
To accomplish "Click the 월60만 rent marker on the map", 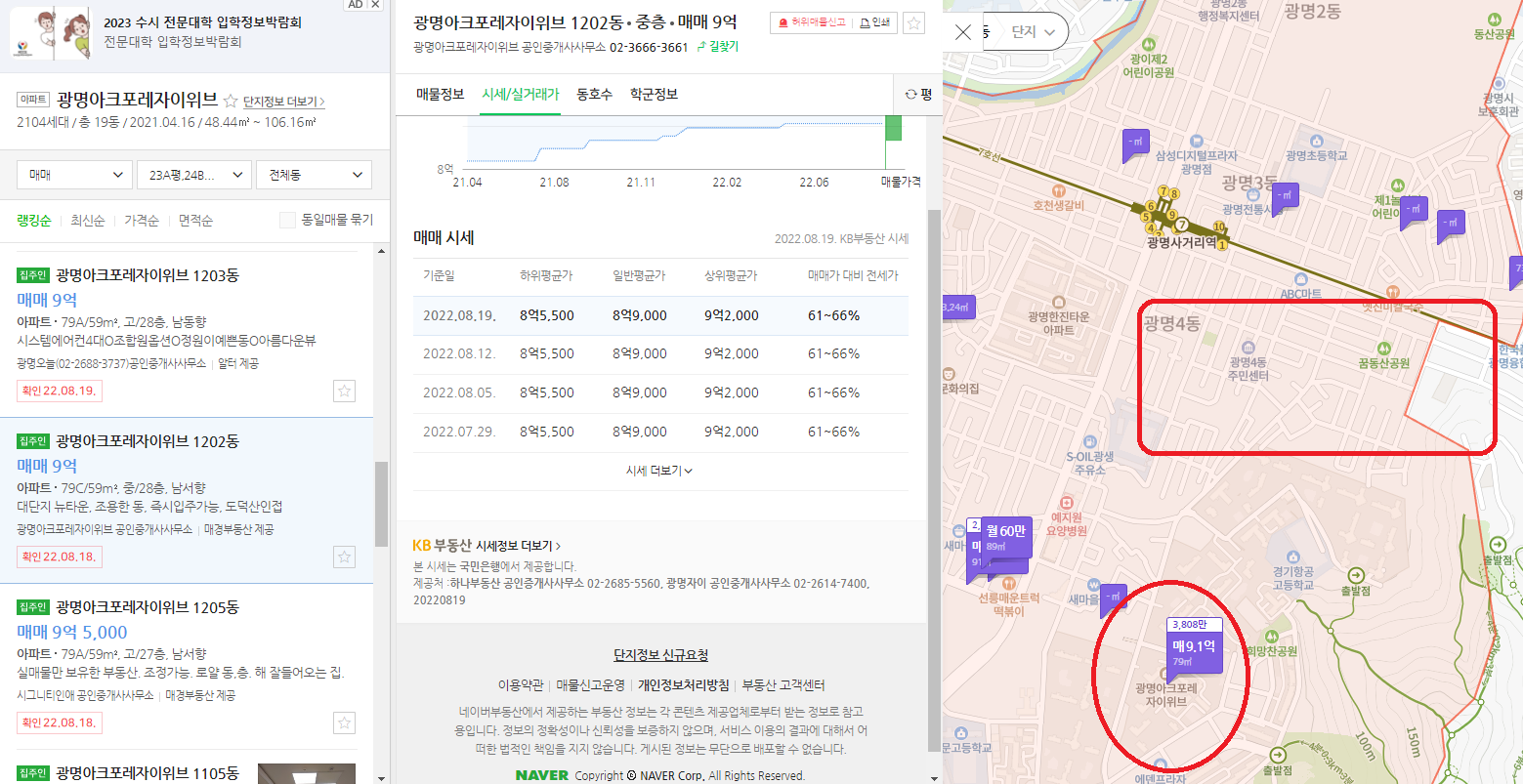I will [x=1005, y=541].
